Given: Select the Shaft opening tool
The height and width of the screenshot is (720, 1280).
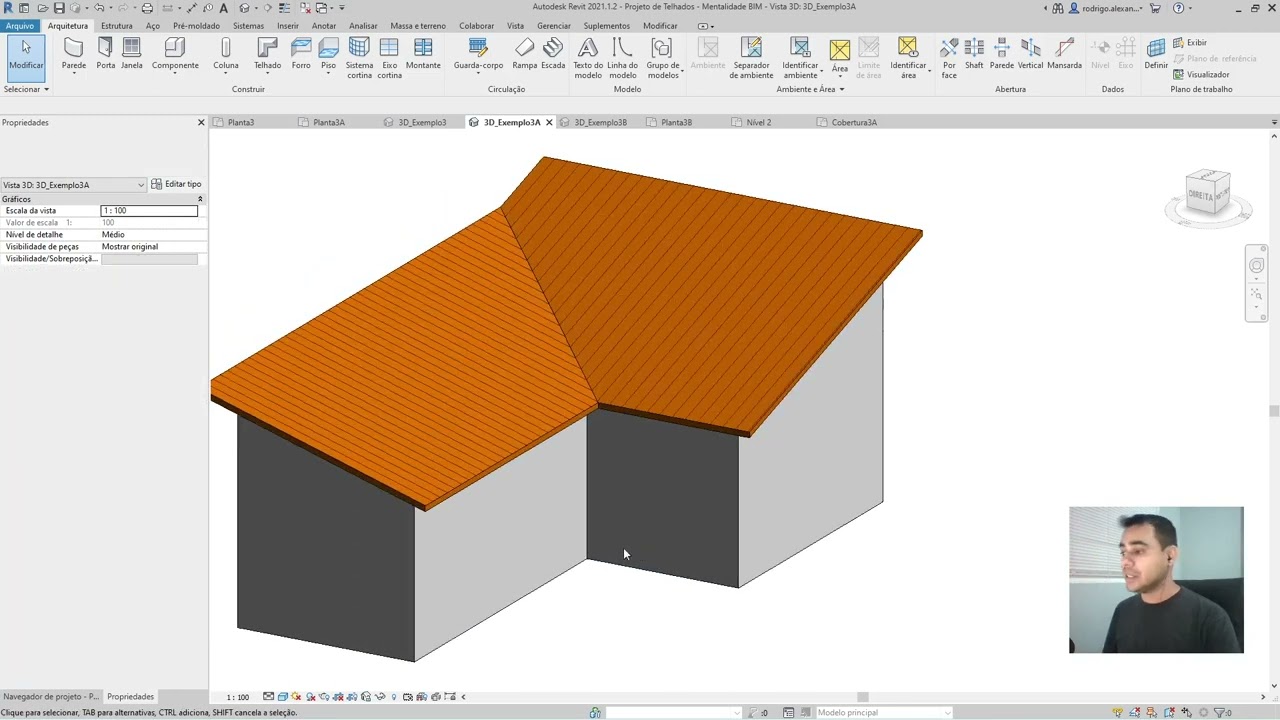Looking at the screenshot, I should [x=974, y=54].
